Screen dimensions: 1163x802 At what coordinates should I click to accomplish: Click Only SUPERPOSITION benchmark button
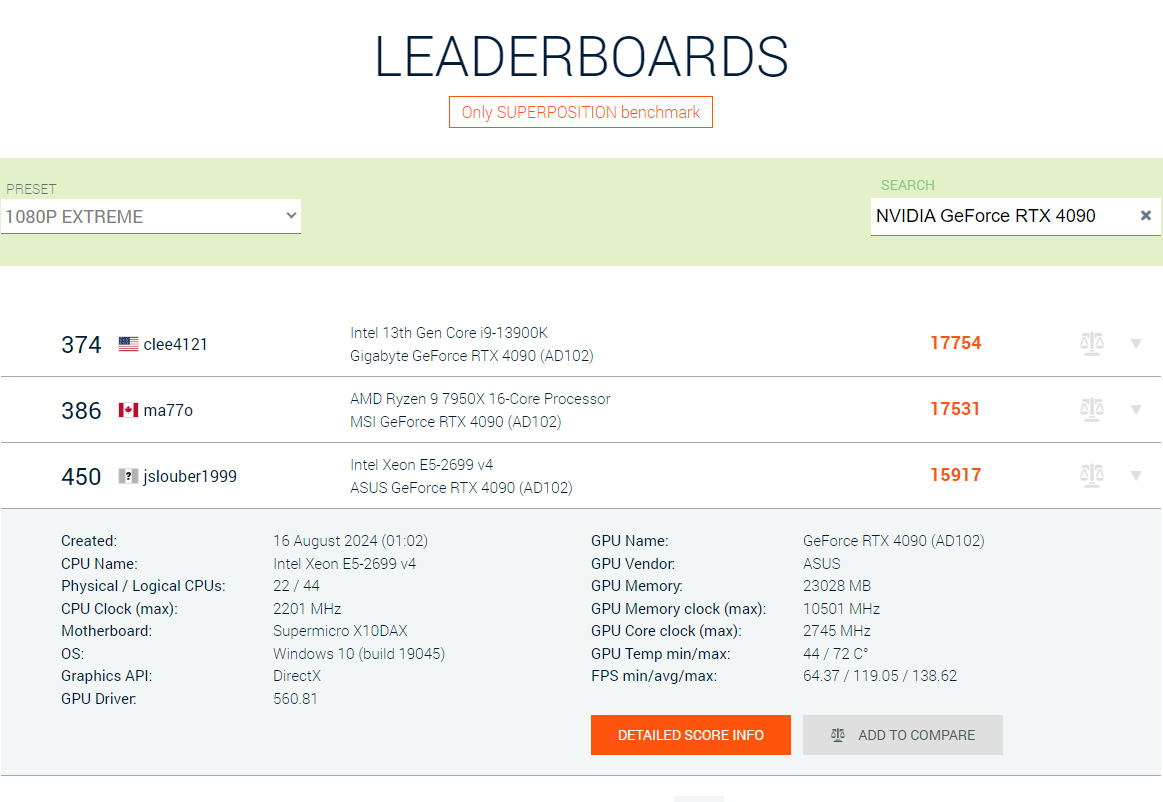point(581,112)
